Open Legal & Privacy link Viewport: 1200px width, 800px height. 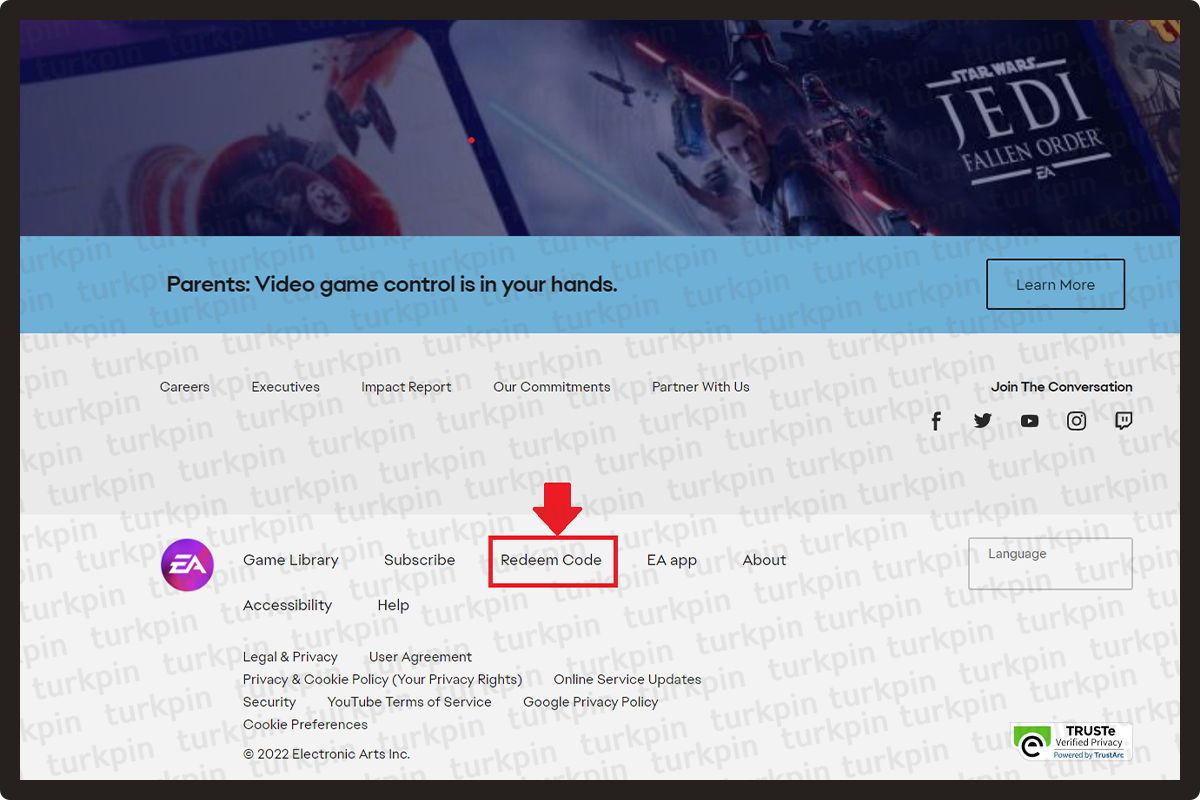[x=290, y=657]
